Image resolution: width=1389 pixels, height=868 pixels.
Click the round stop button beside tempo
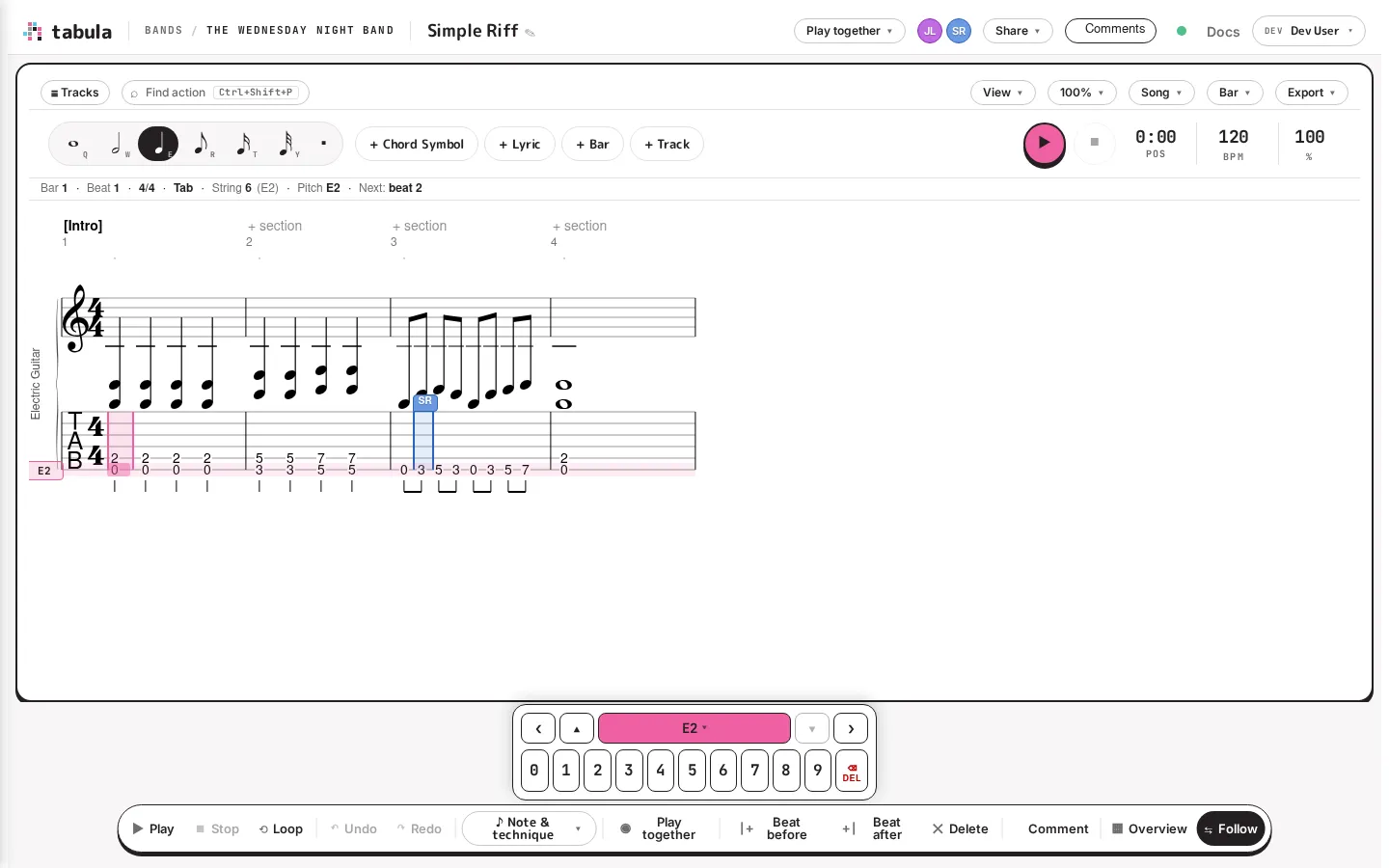[1094, 143]
